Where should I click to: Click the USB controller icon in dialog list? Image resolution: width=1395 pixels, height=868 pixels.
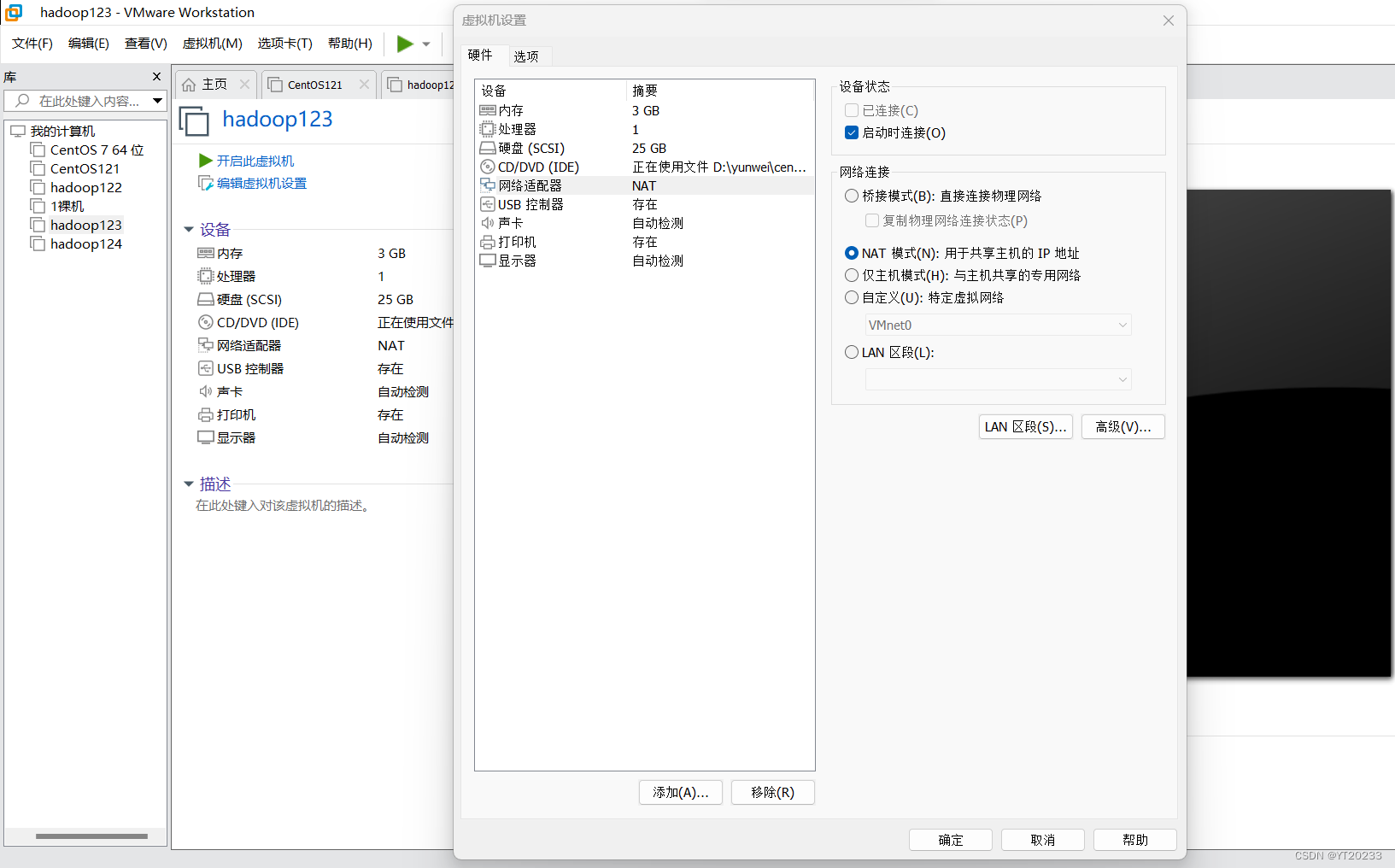(x=488, y=204)
